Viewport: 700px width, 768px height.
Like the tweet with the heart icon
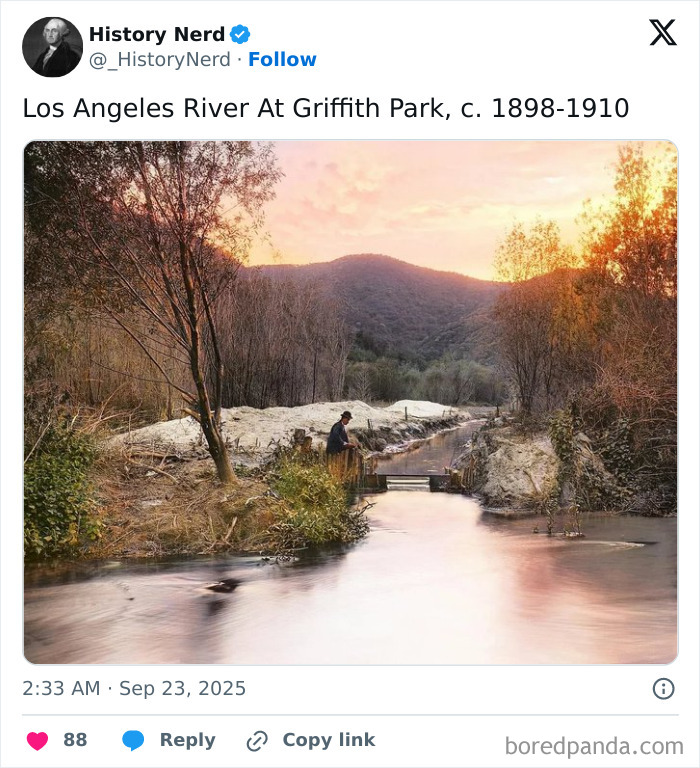click(x=37, y=740)
